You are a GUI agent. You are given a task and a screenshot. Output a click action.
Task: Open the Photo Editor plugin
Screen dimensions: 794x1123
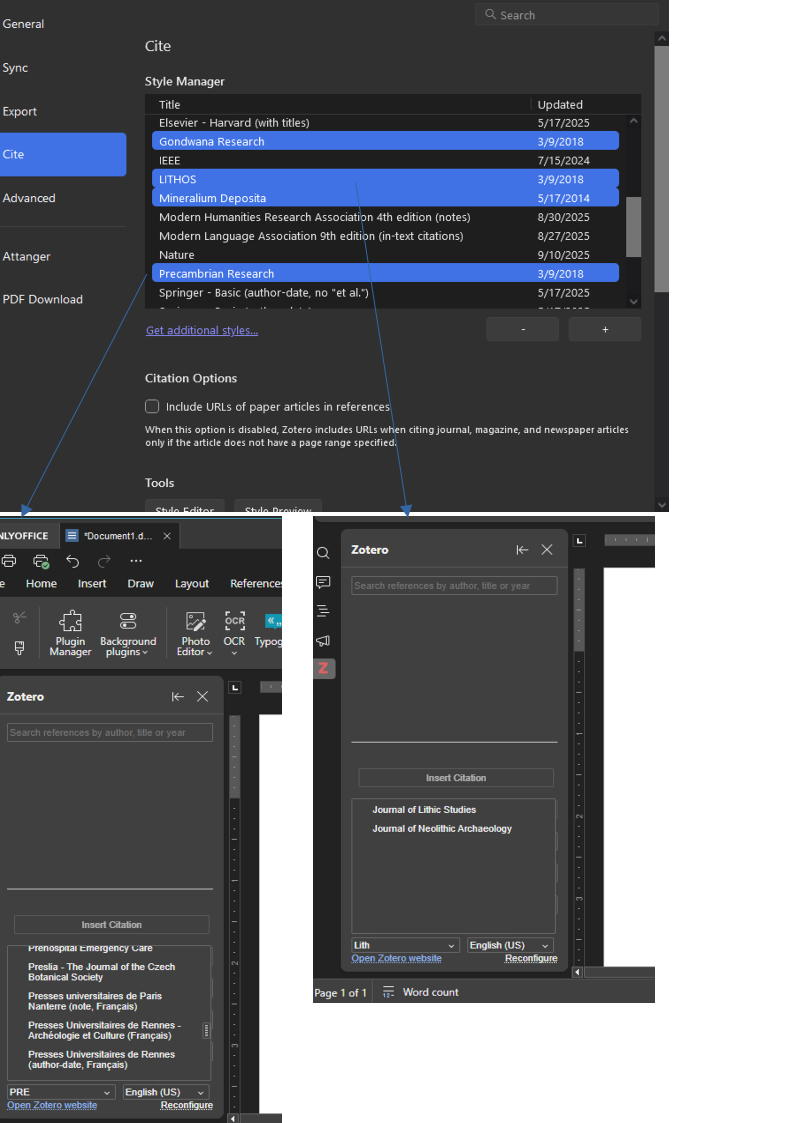point(195,632)
